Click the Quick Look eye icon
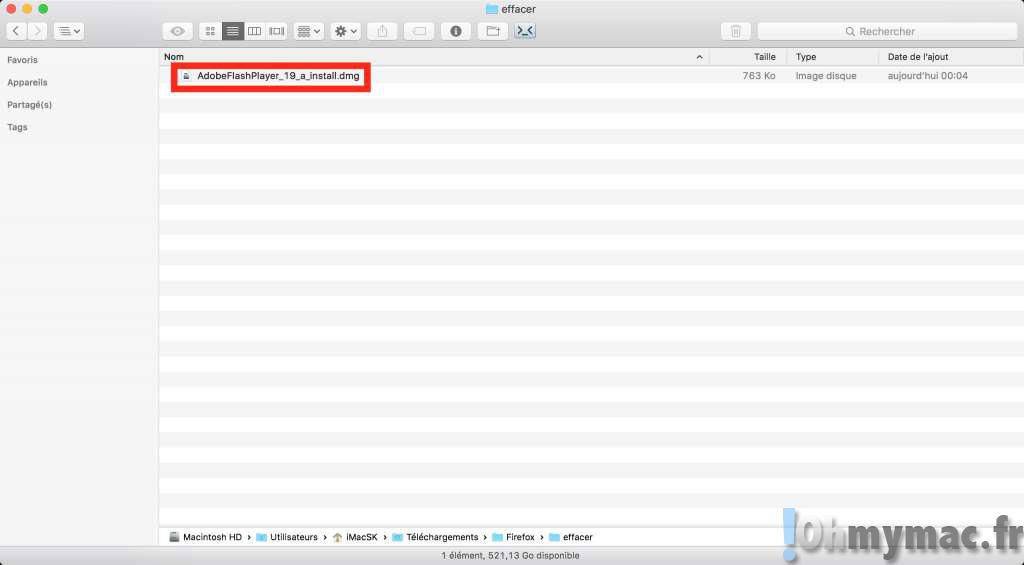 [177, 31]
